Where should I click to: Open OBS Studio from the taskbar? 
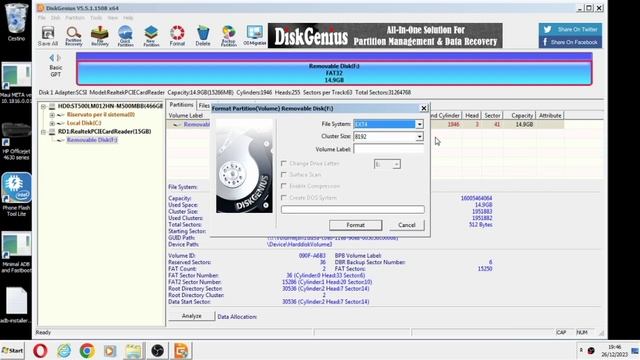[157, 351]
